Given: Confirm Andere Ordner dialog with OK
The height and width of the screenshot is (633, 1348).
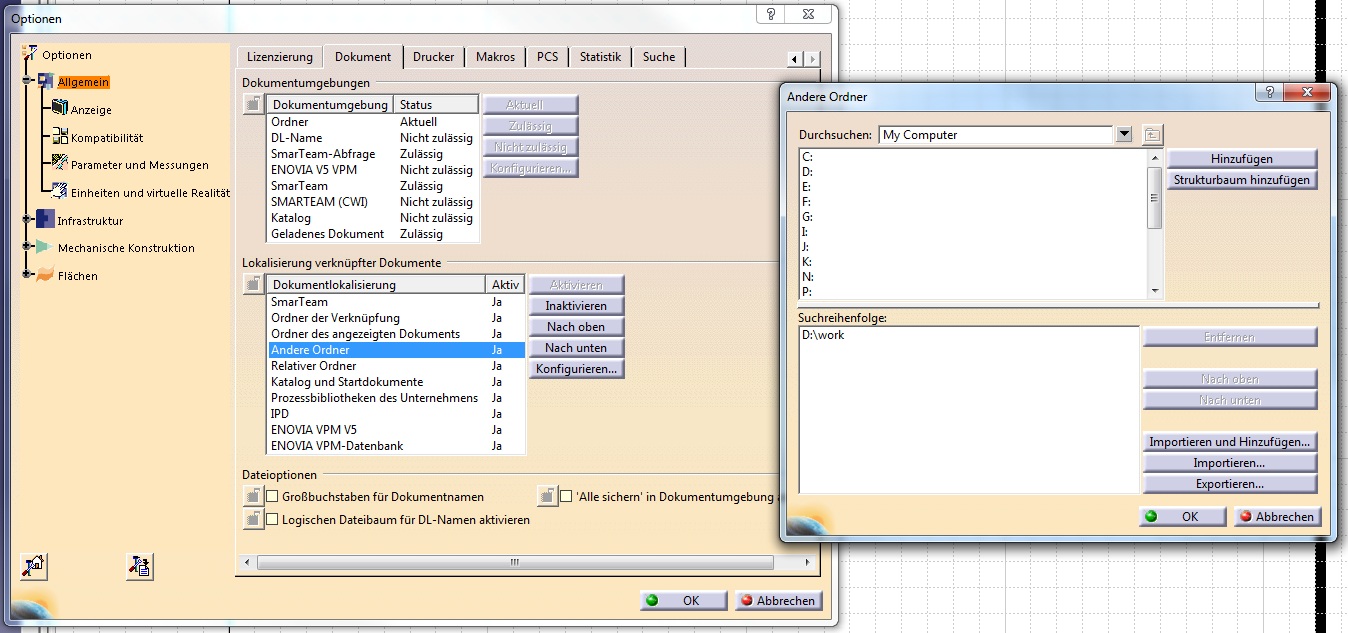Looking at the screenshot, I should pyautogui.click(x=1182, y=517).
